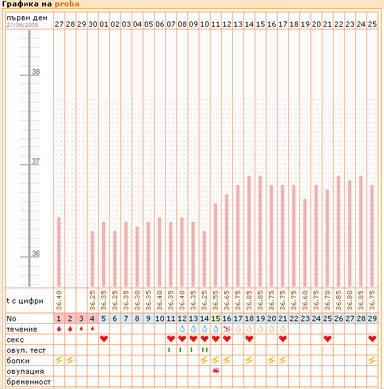Click the red heart on cycle day 25
Screen dimensions: 384x389
328,339
